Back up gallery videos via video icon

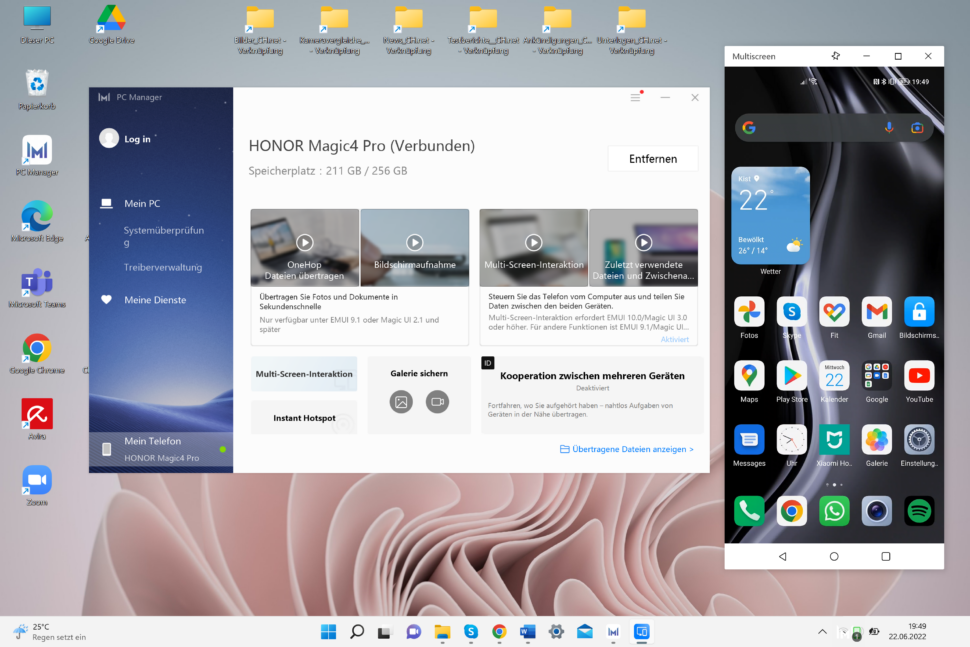tap(437, 402)
